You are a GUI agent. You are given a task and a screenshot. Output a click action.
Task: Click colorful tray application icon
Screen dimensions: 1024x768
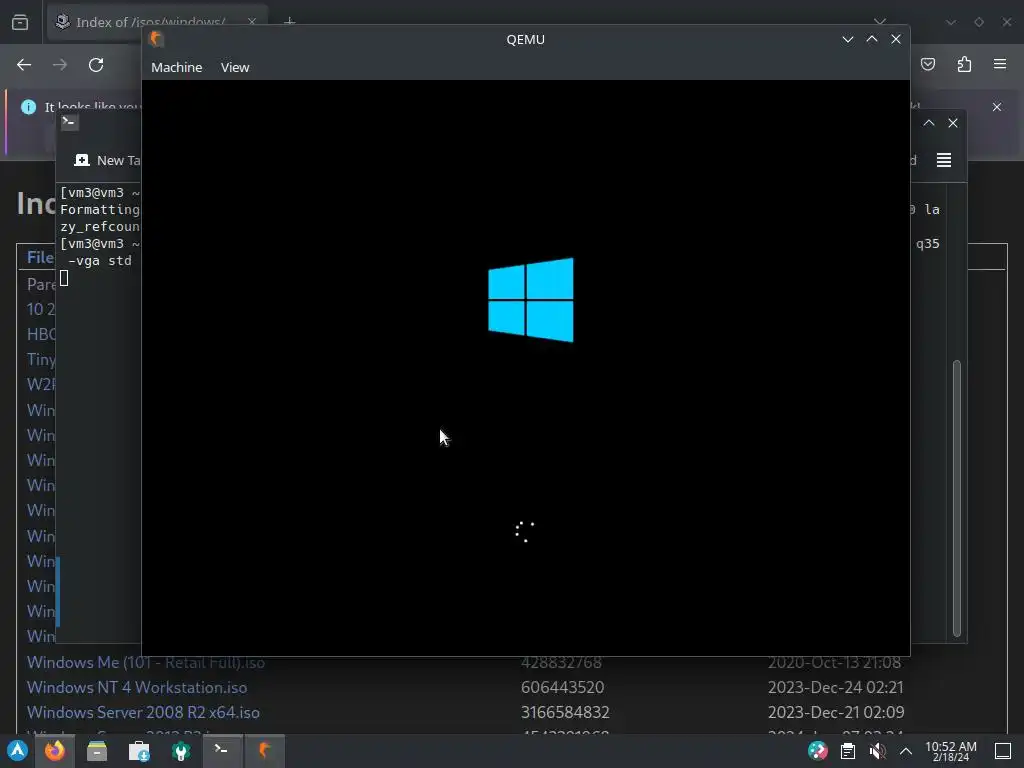(x=818, y=751)
